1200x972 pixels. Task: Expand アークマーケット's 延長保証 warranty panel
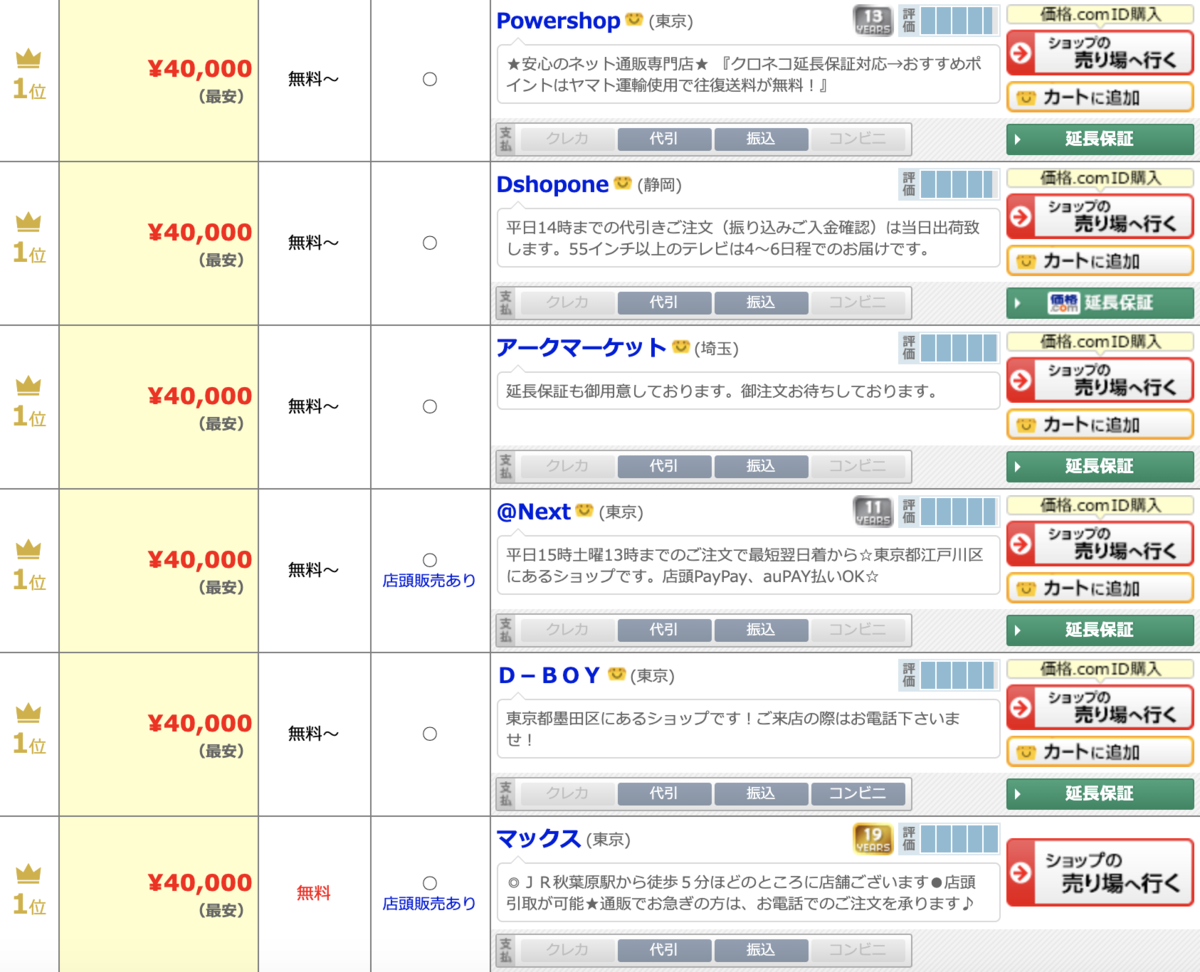pyautogui.click(x=1100, y=466)
